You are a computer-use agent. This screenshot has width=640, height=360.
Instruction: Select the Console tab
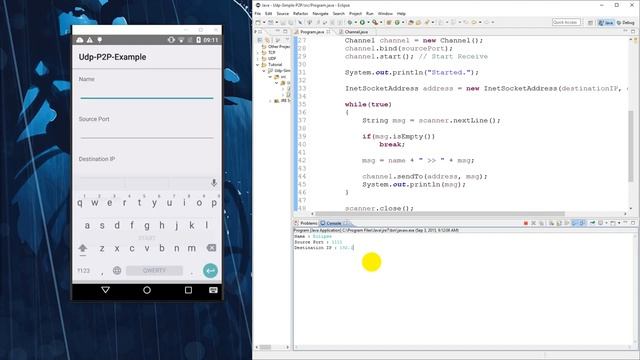tap(333, 223)
